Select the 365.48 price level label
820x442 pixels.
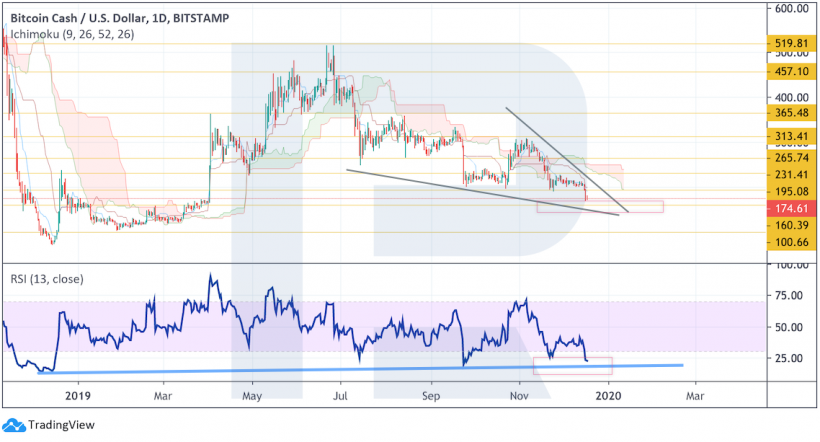pos(791,112)
